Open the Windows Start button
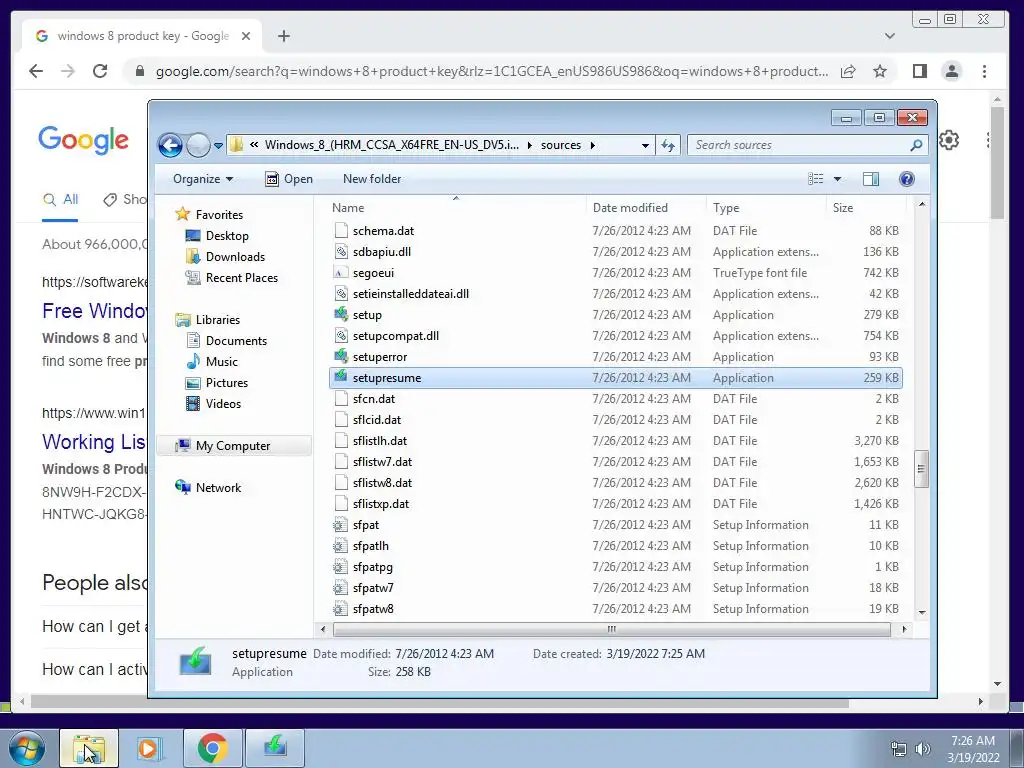This screenshot has width=1024, height=768. point(27,748)
